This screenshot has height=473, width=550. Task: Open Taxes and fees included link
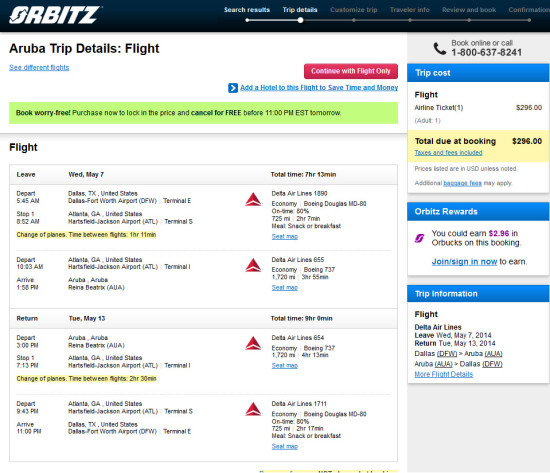448,153
